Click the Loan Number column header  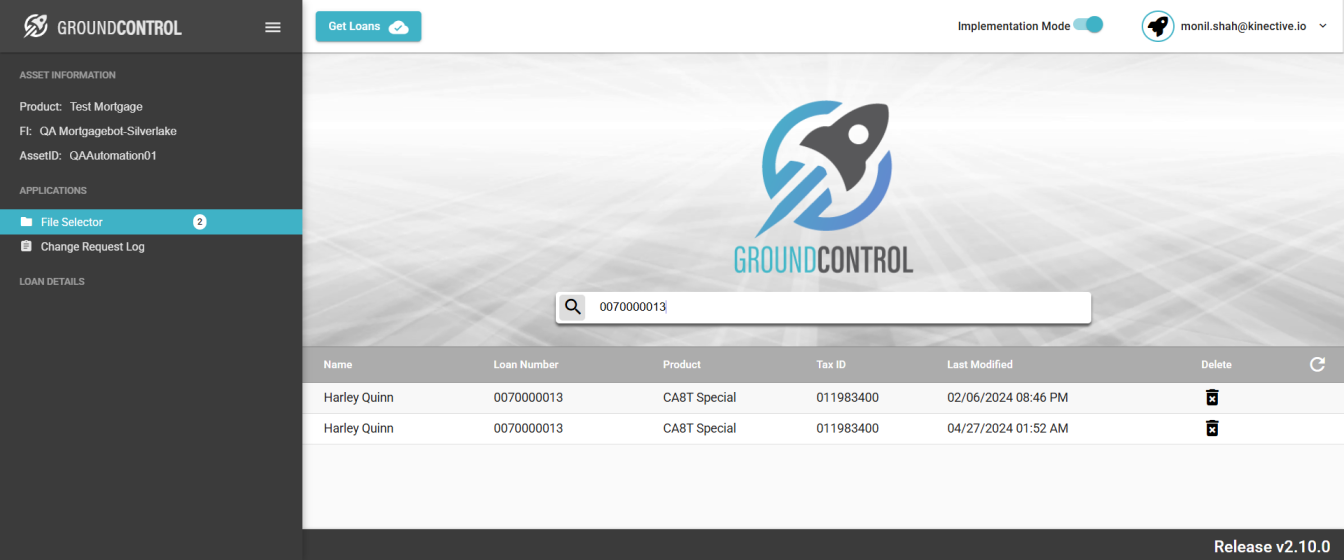point(526,365)
